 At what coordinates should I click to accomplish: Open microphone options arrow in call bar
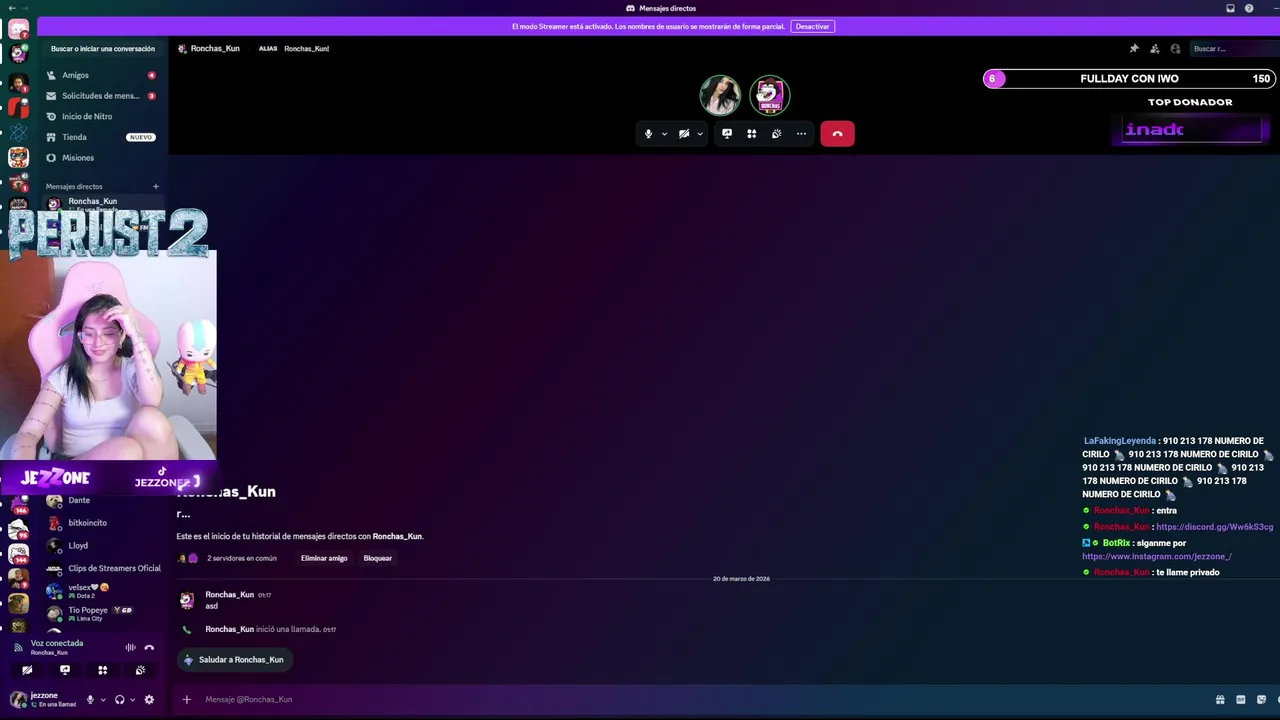pos(664,134)
